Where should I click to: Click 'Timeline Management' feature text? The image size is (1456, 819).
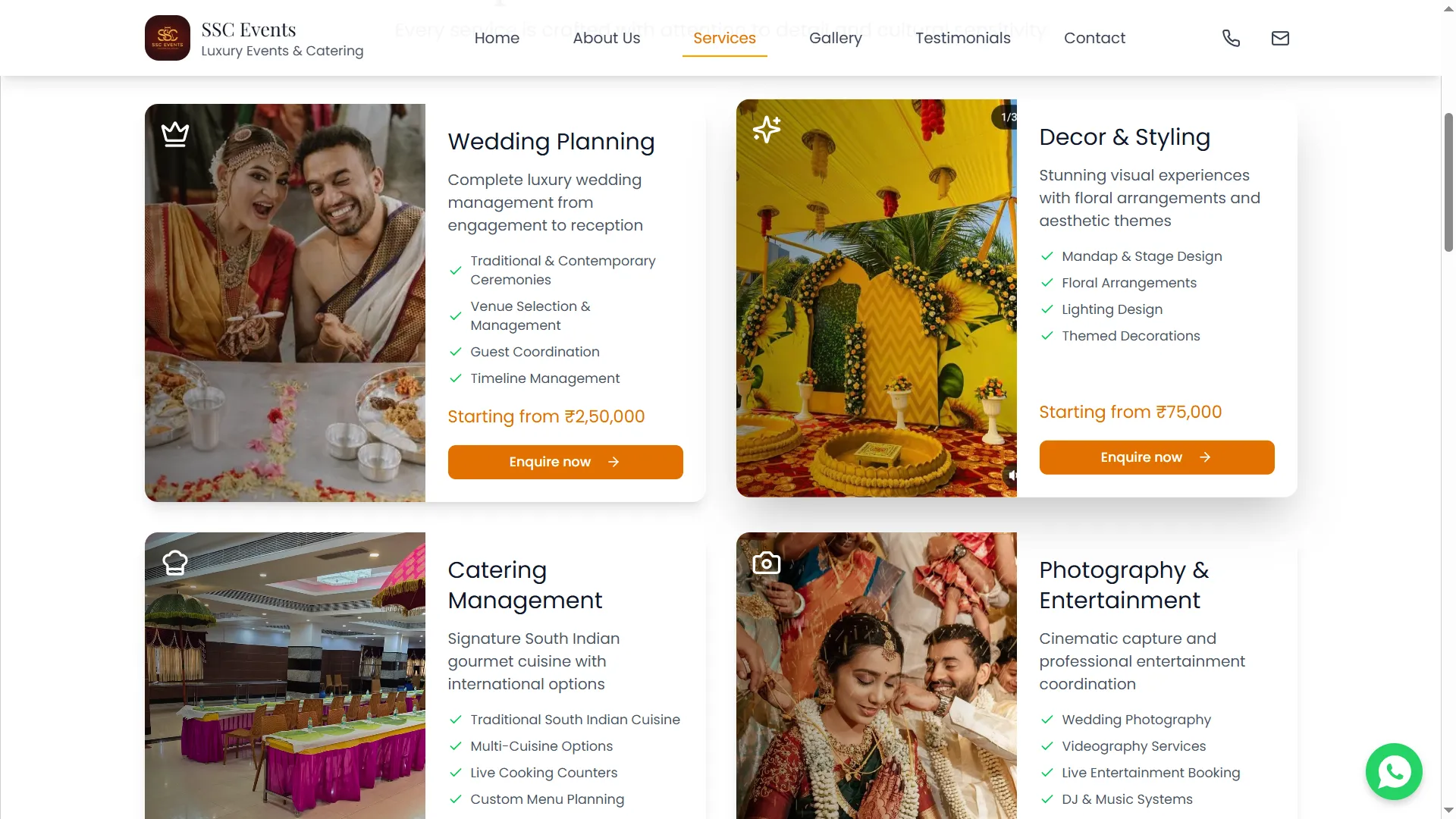tap(544, 378)
